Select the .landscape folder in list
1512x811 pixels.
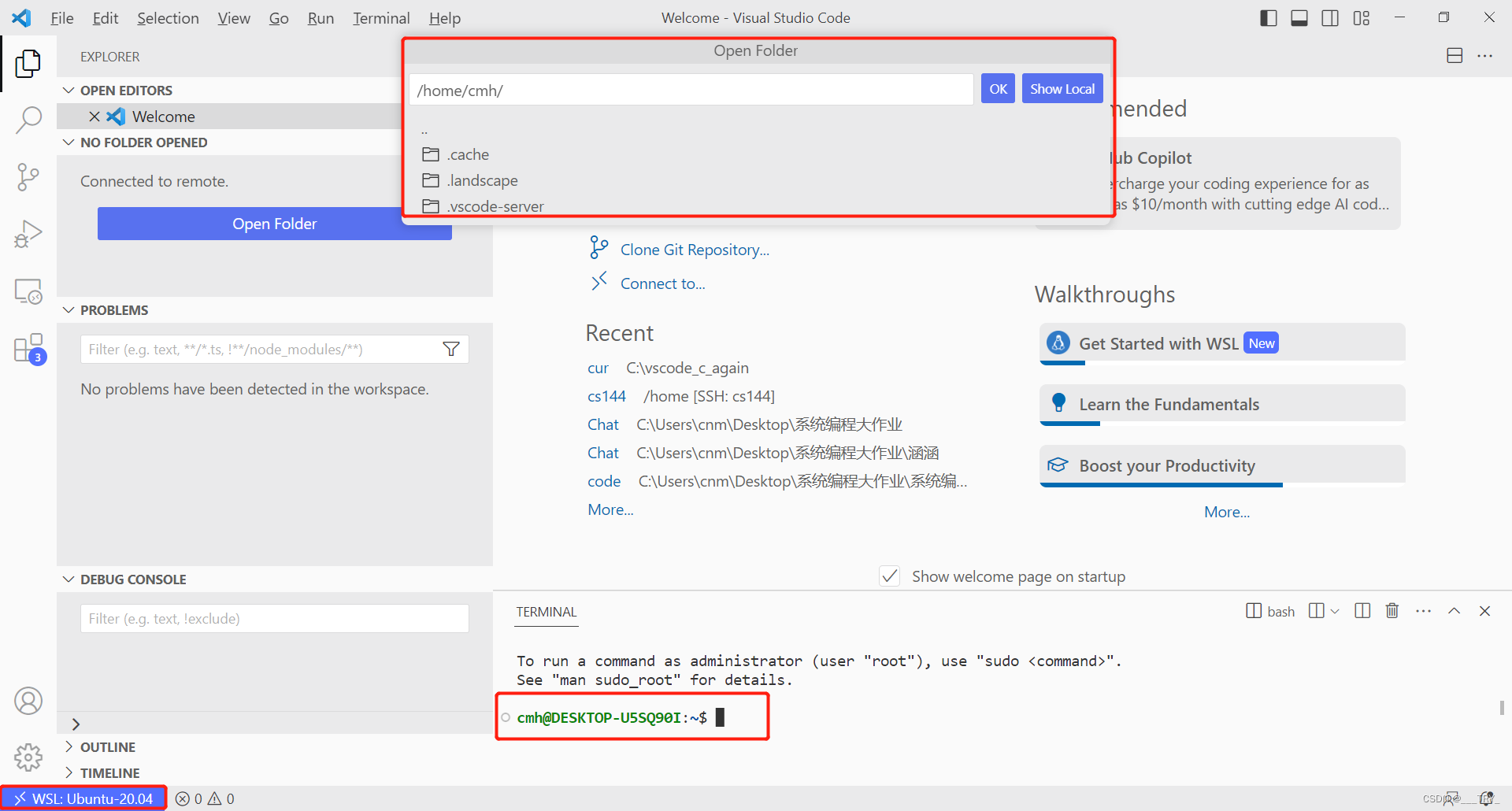[x=756, y=180]
